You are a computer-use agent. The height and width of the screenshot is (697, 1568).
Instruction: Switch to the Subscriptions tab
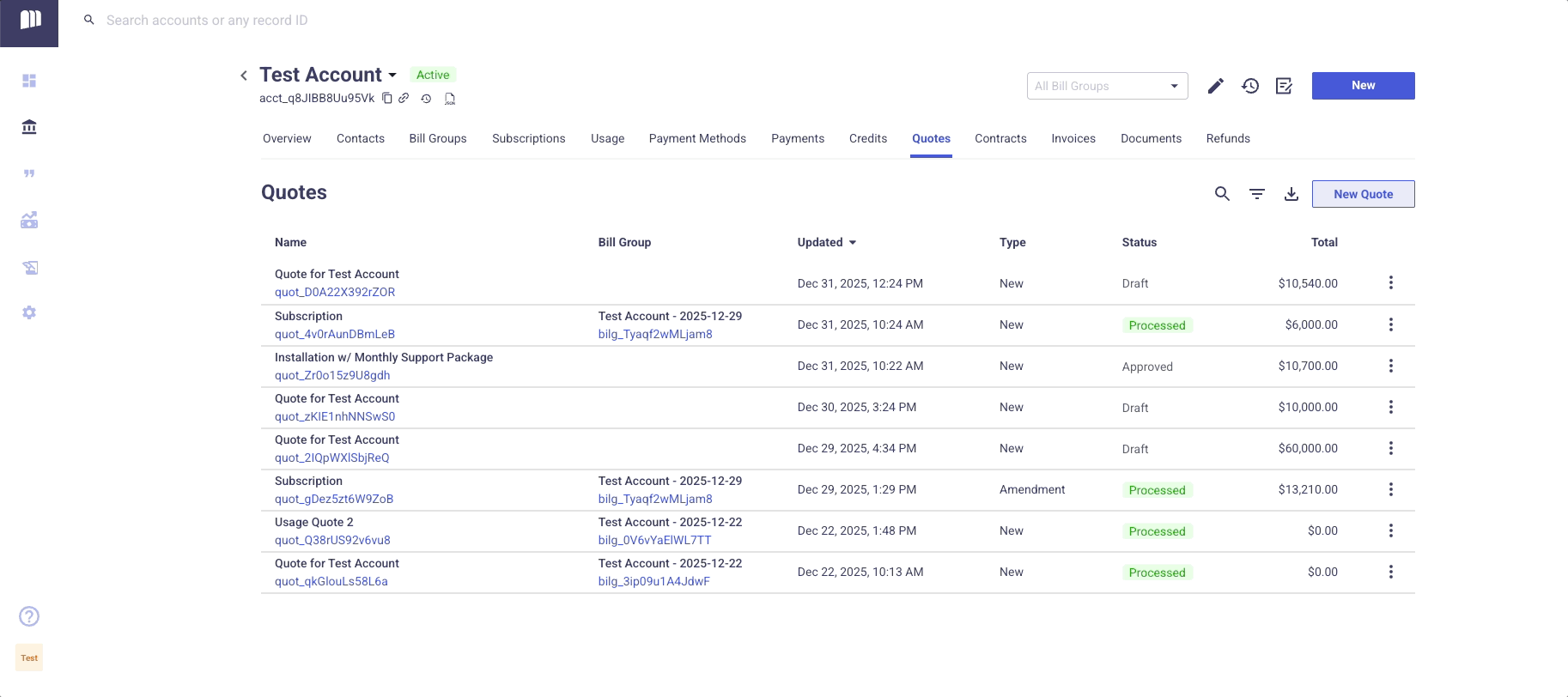pos(529,138)
